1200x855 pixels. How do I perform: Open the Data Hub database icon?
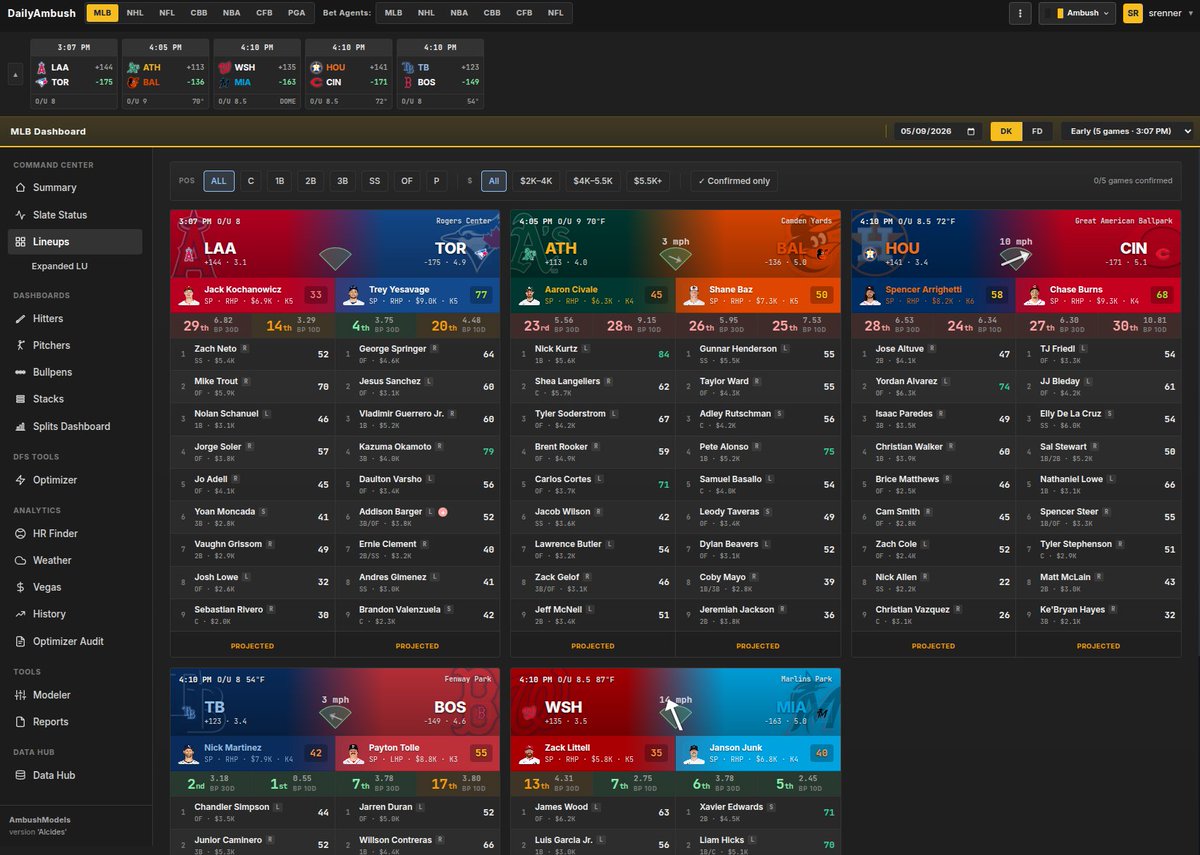(21, 776)
